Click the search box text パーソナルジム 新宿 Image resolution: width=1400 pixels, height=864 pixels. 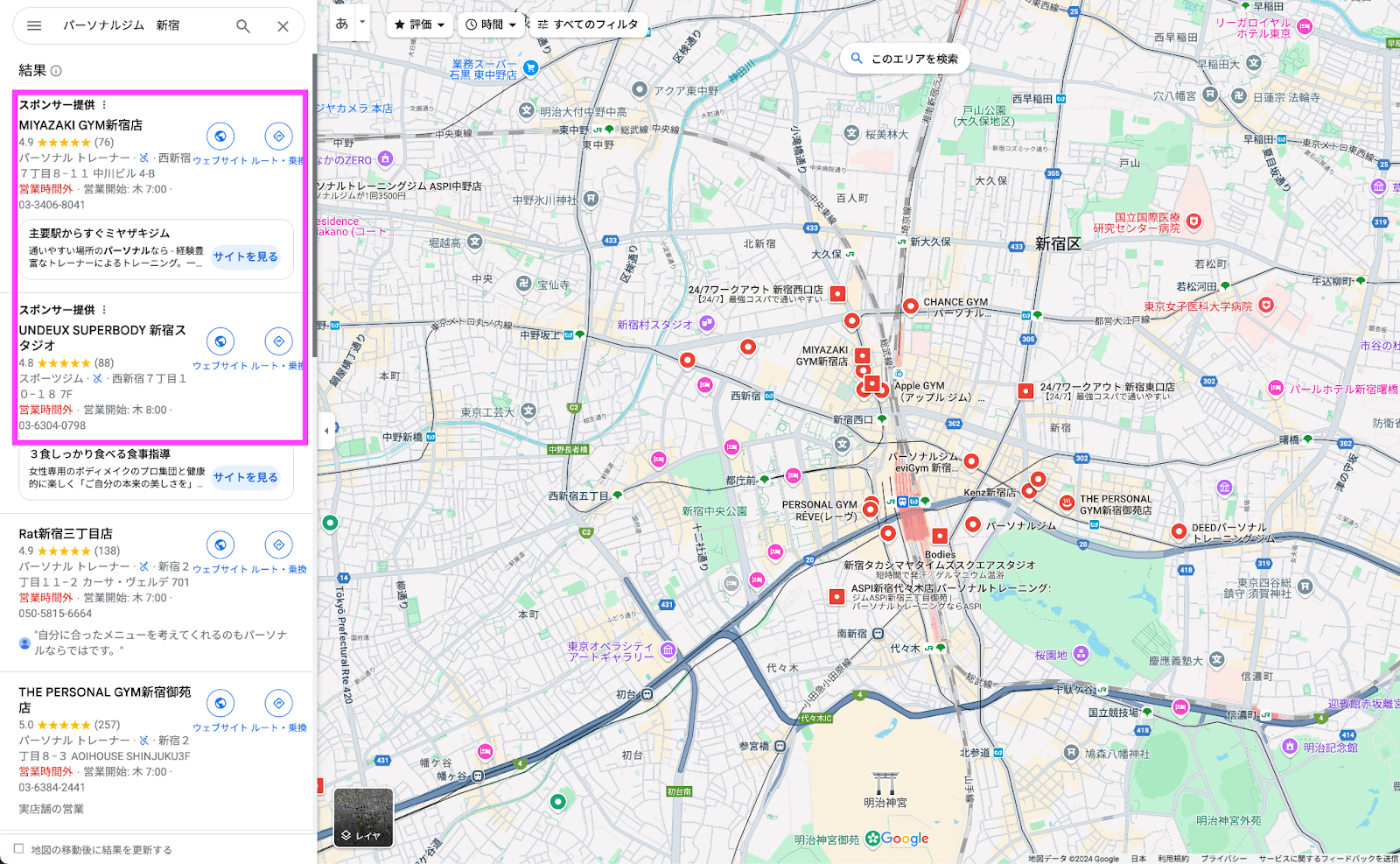[x=121, y=25]
